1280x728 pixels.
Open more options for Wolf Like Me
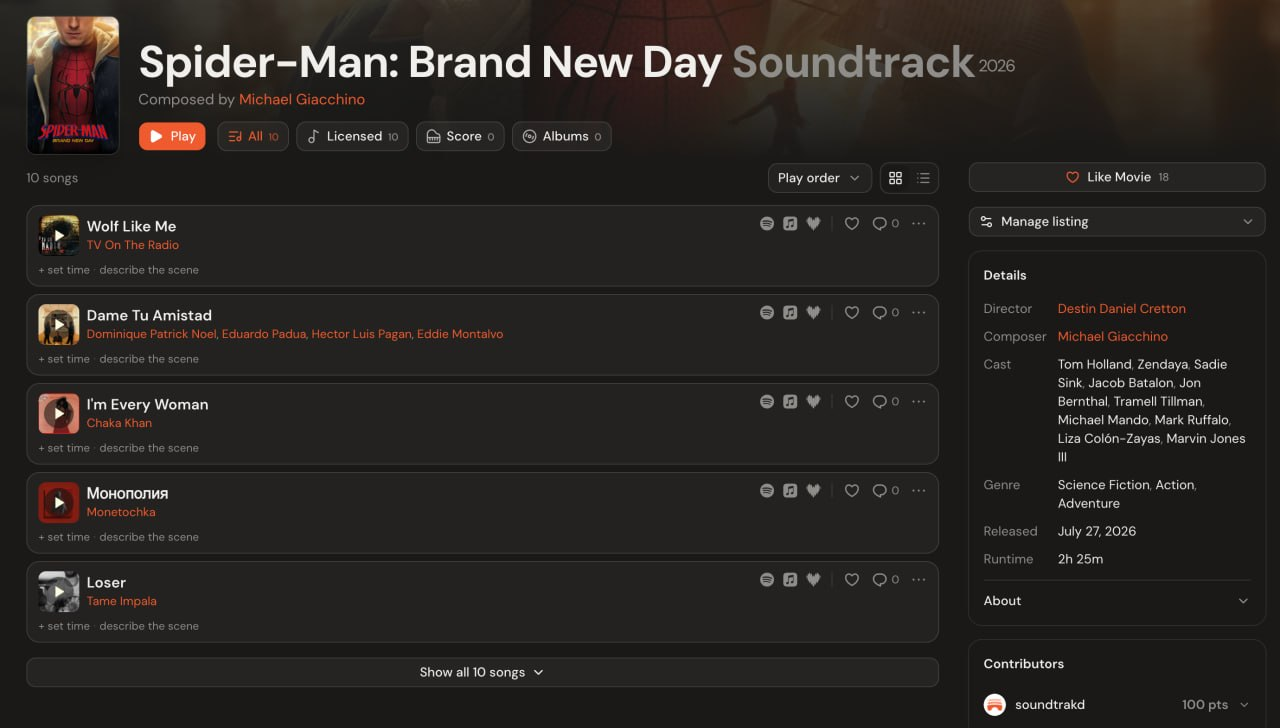coord(919,224)
